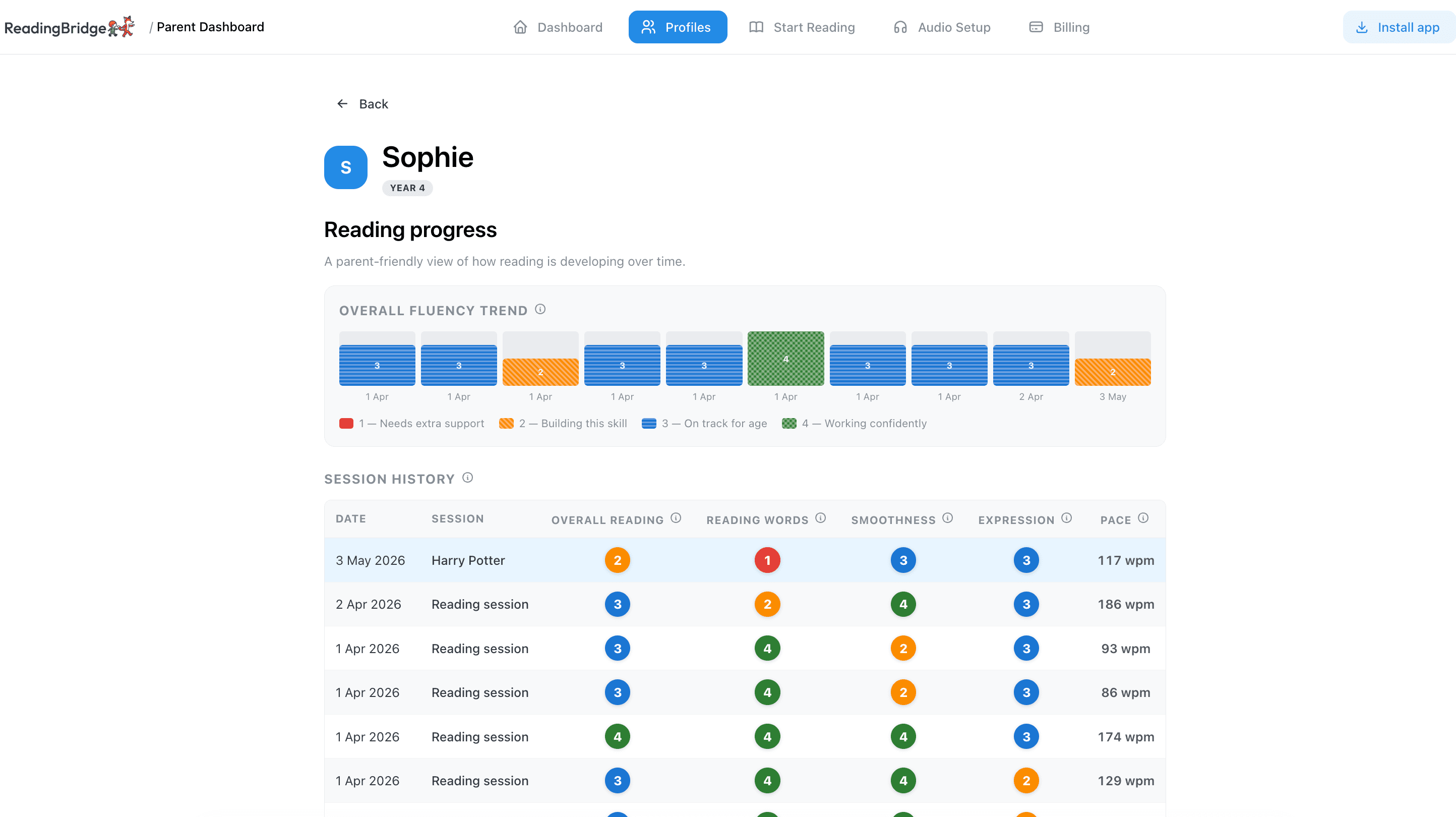Show info for Reading Words column
Screen dimensions: 1456x817
821,518
